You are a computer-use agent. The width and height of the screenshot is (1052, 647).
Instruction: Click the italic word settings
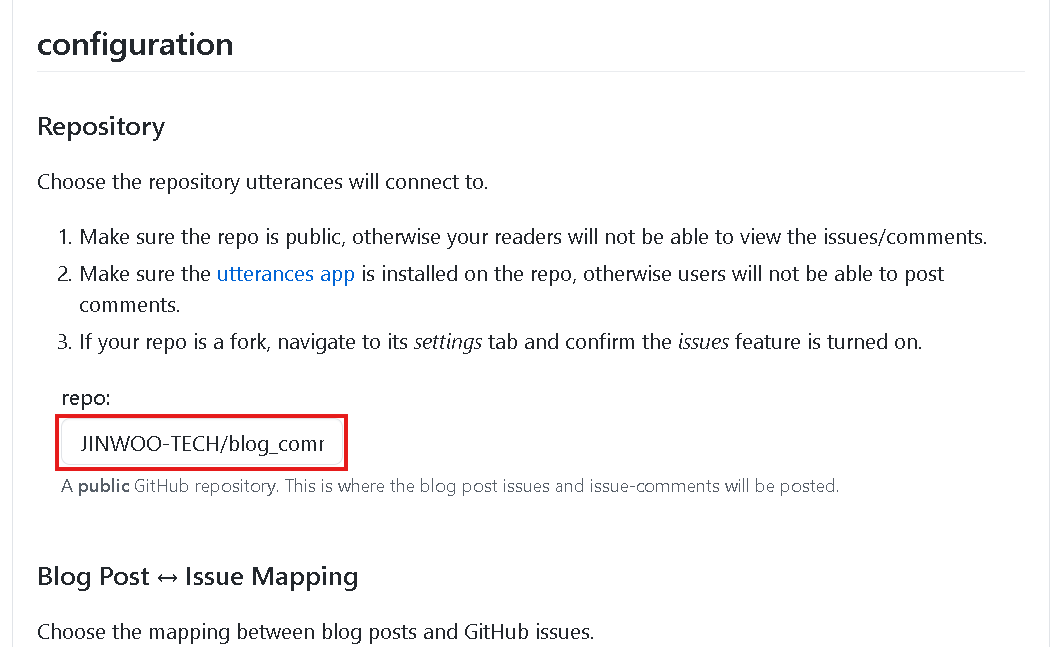(448, 342)
